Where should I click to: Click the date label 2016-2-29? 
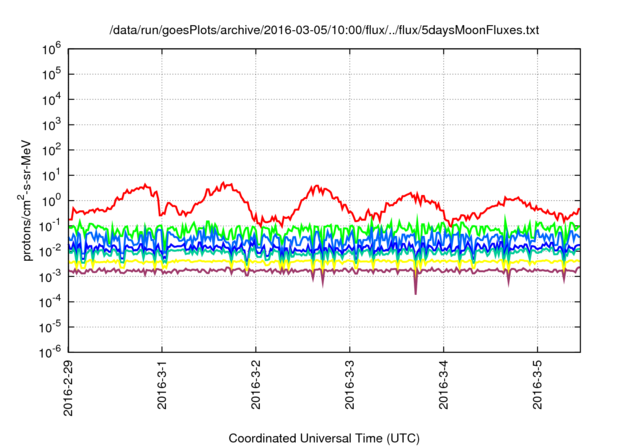(68, 388)
